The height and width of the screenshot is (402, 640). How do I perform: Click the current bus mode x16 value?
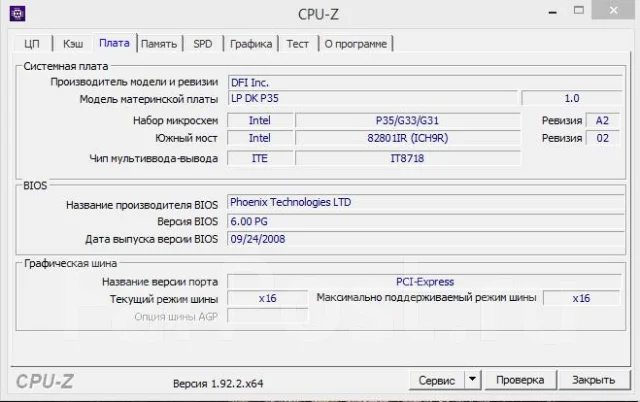pos(267,298)
